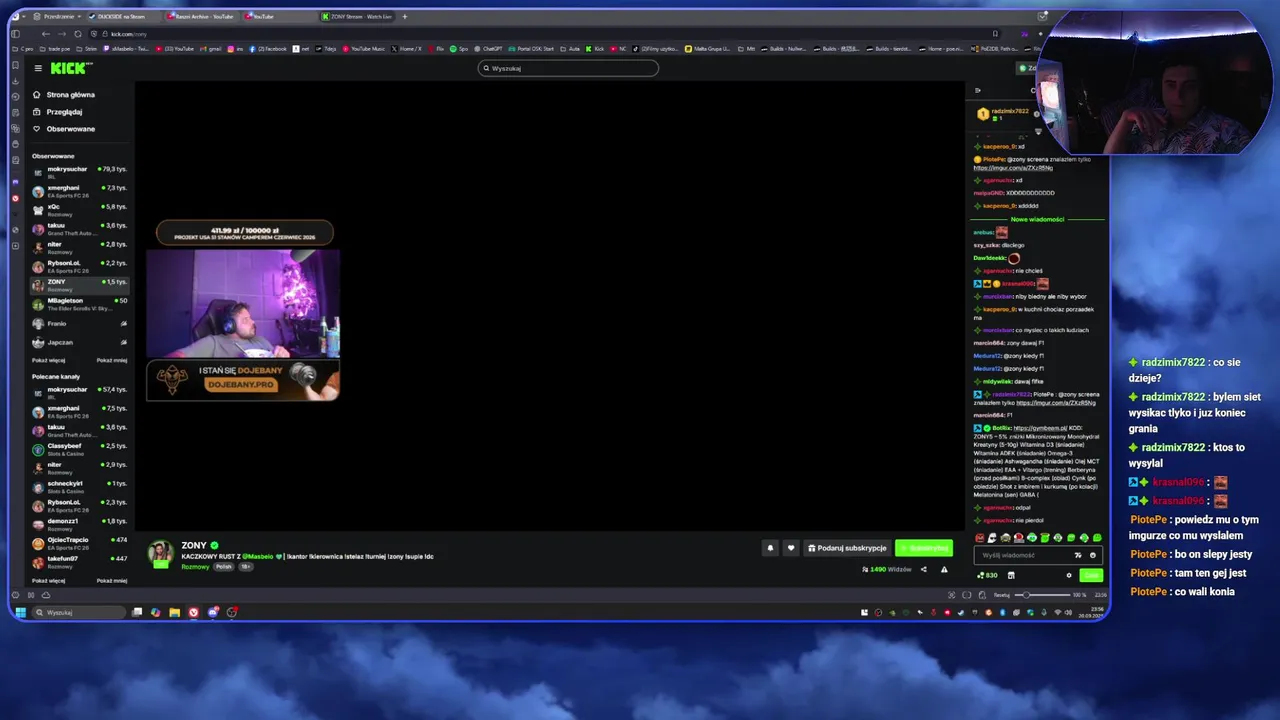Adjust browser zoom slider
The width and height of the screenshot is (1280, 720).
pos(1042,595)
